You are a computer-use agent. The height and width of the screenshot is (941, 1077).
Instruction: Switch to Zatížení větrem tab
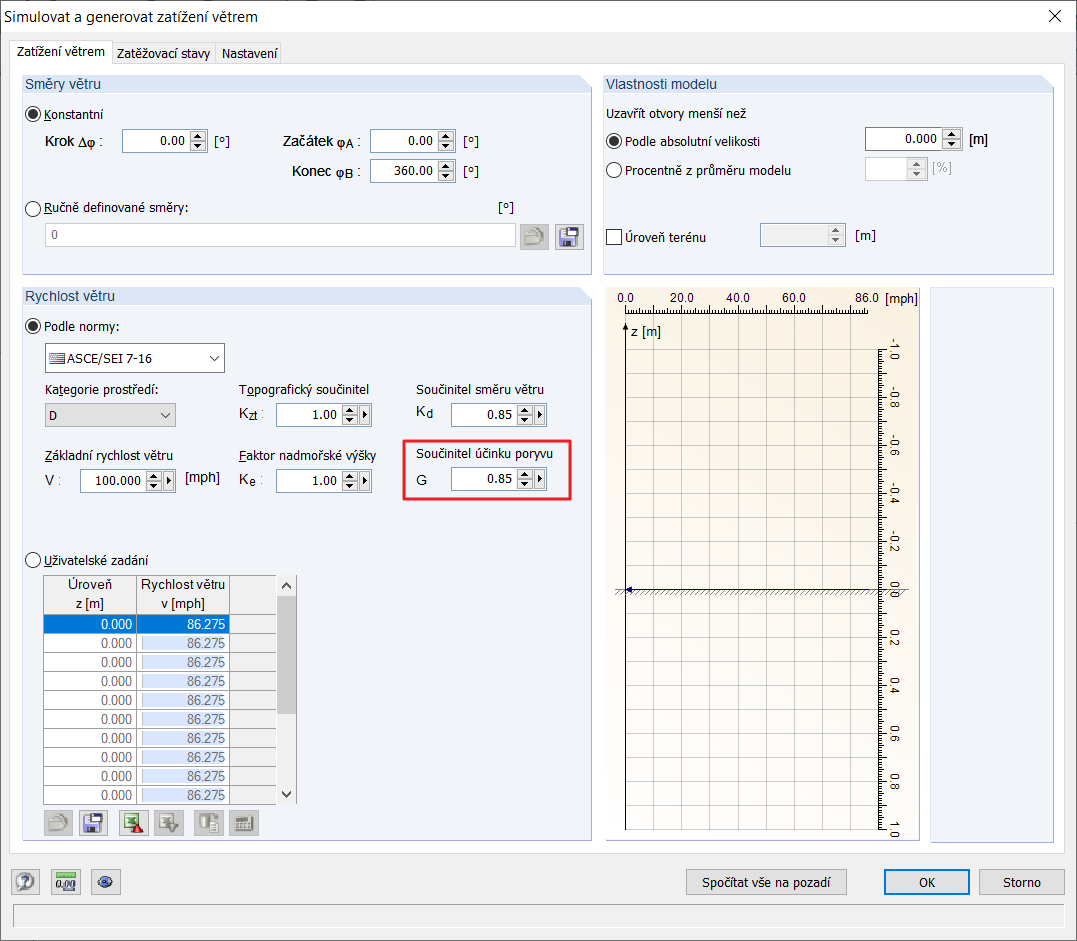(60, 52)
